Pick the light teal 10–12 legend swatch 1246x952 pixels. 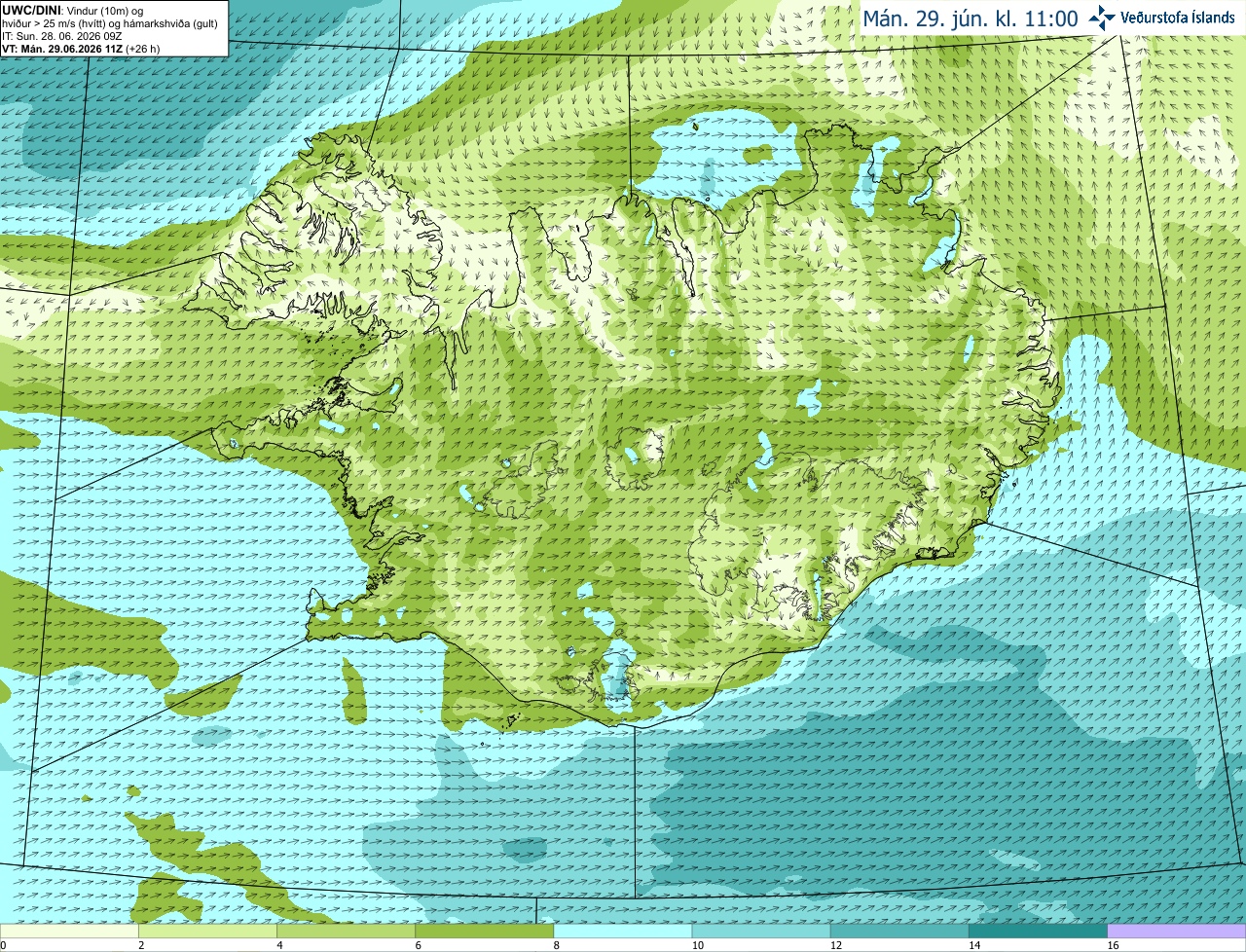point(761,932)
